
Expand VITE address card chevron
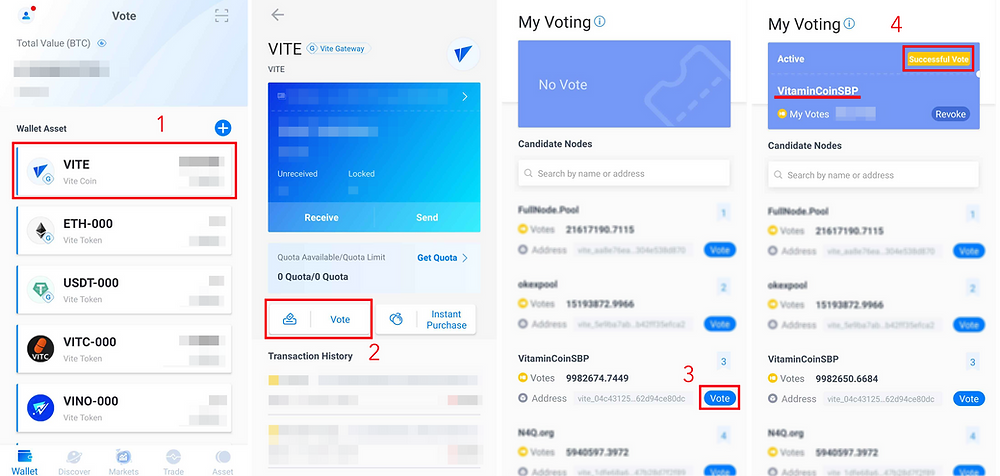465,97
